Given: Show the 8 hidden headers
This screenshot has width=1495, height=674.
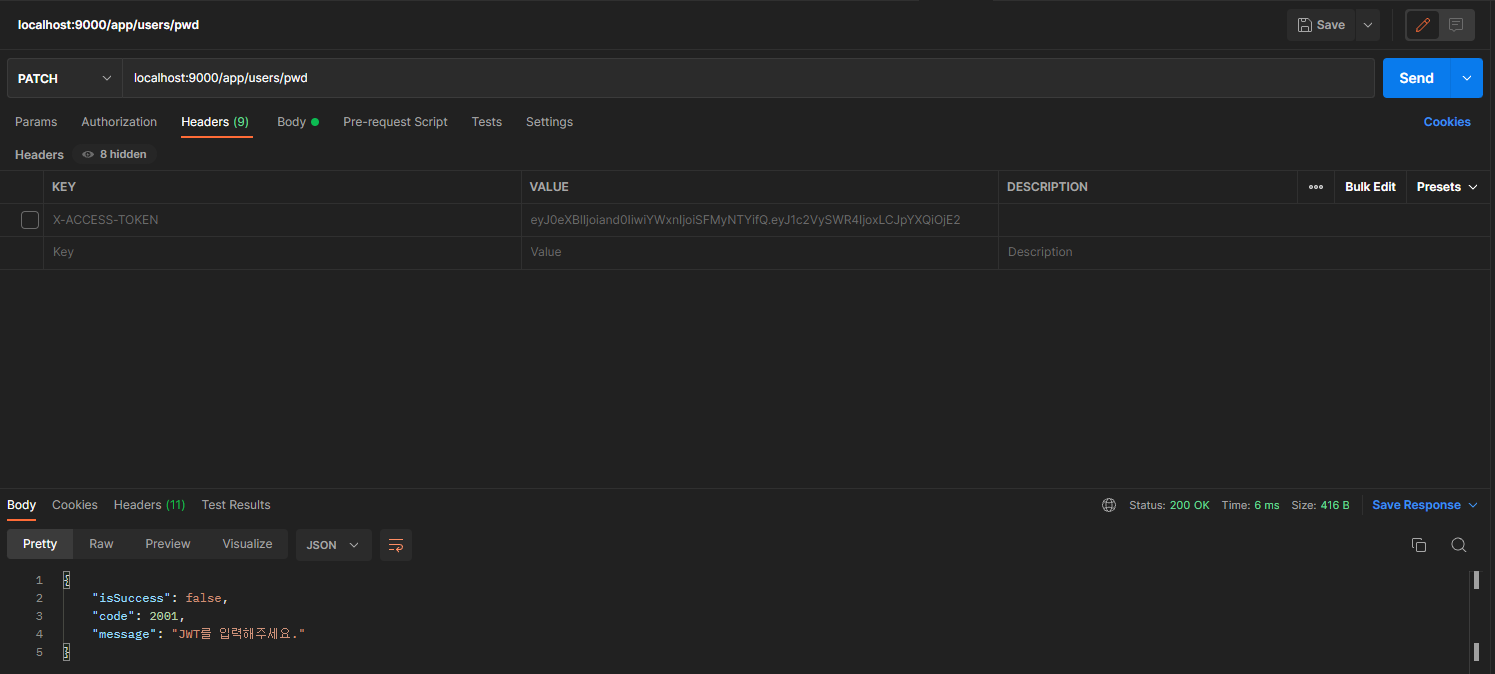Looking at the screenshot, I should point(115,155).
